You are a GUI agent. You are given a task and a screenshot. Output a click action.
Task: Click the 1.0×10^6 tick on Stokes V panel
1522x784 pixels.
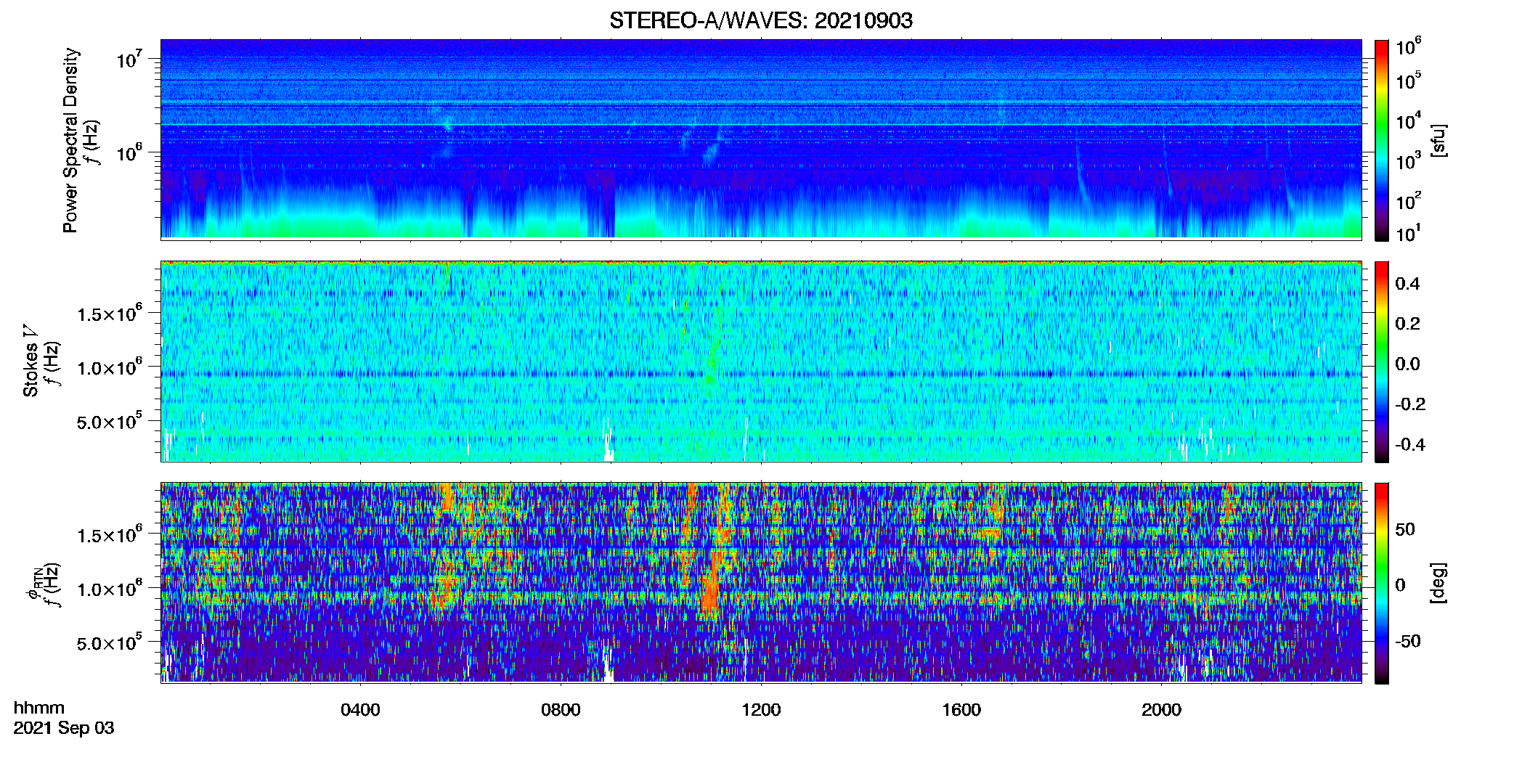pos(110,367)
